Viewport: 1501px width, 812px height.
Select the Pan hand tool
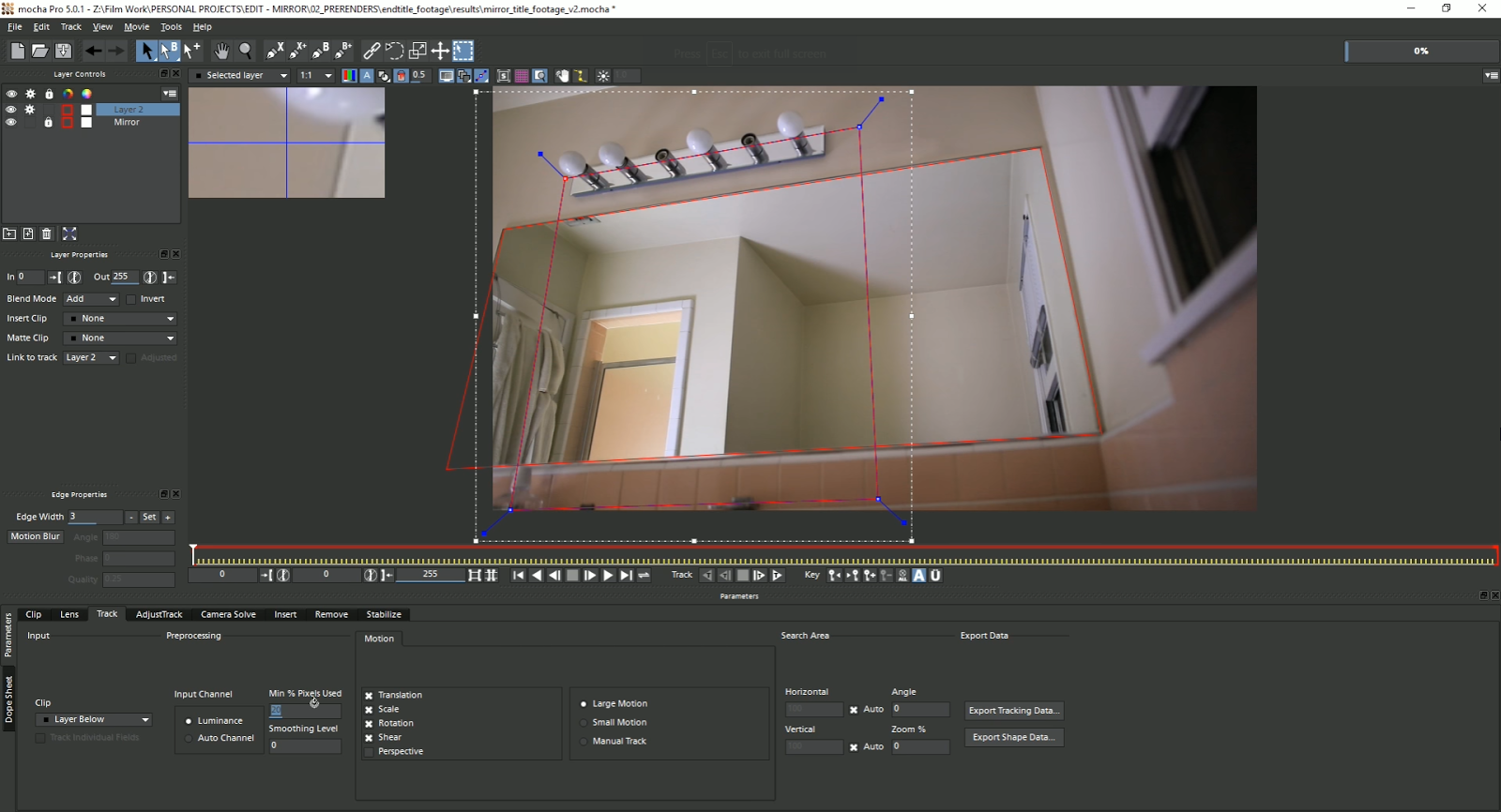click(x=221, y=51)
